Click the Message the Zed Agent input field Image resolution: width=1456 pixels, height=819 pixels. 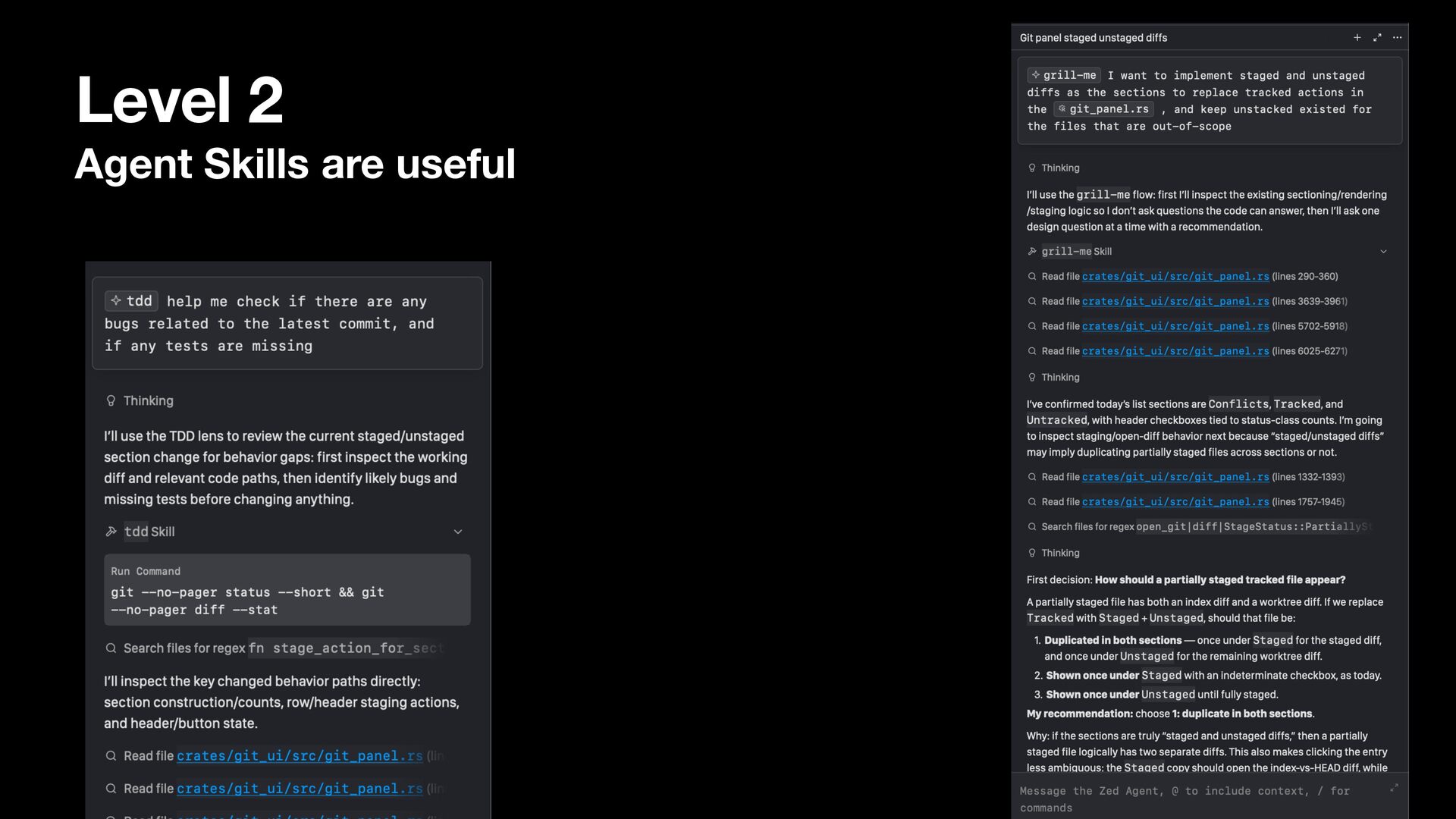(x=1202, y=799)
